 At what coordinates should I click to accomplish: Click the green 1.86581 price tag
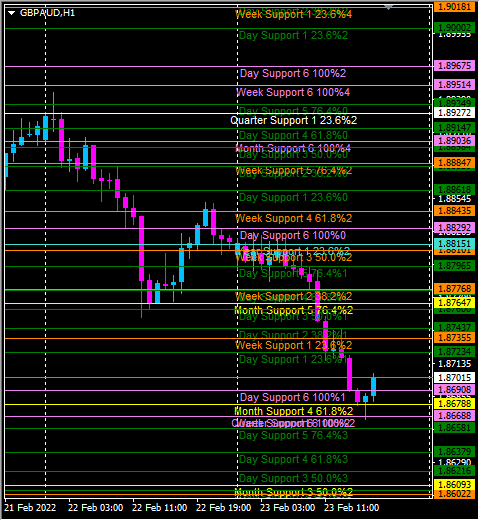click(x=454, y=428)
